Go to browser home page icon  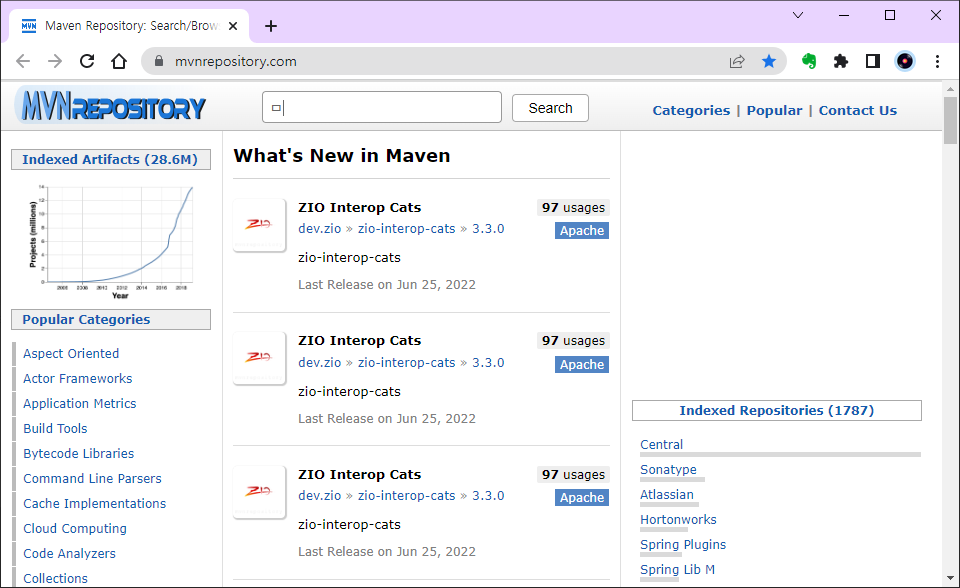[x=119, y=61]
